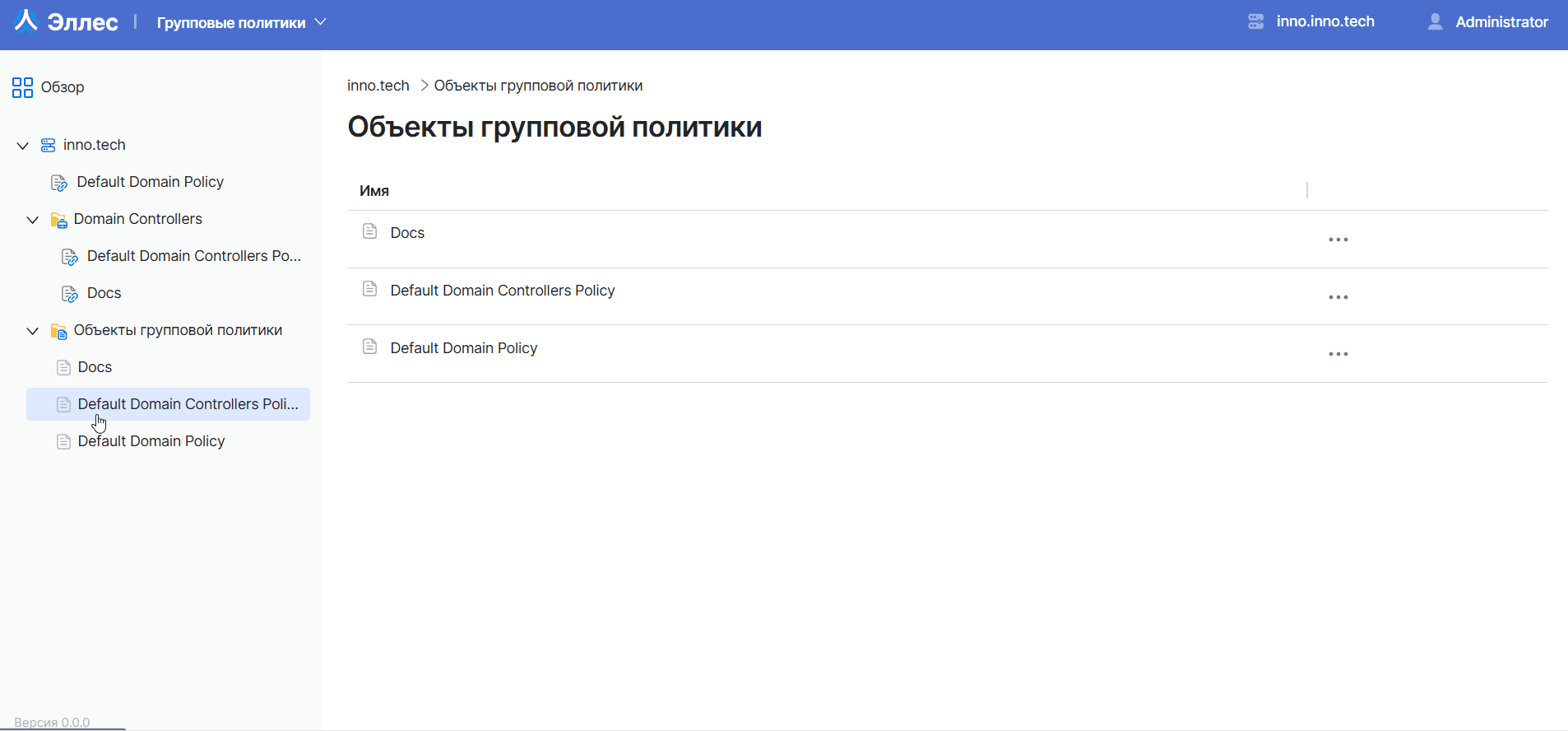This screenshot has width=1568, height=731.
Task: Sort table by Имя column header
Action: tap(374, 191)
